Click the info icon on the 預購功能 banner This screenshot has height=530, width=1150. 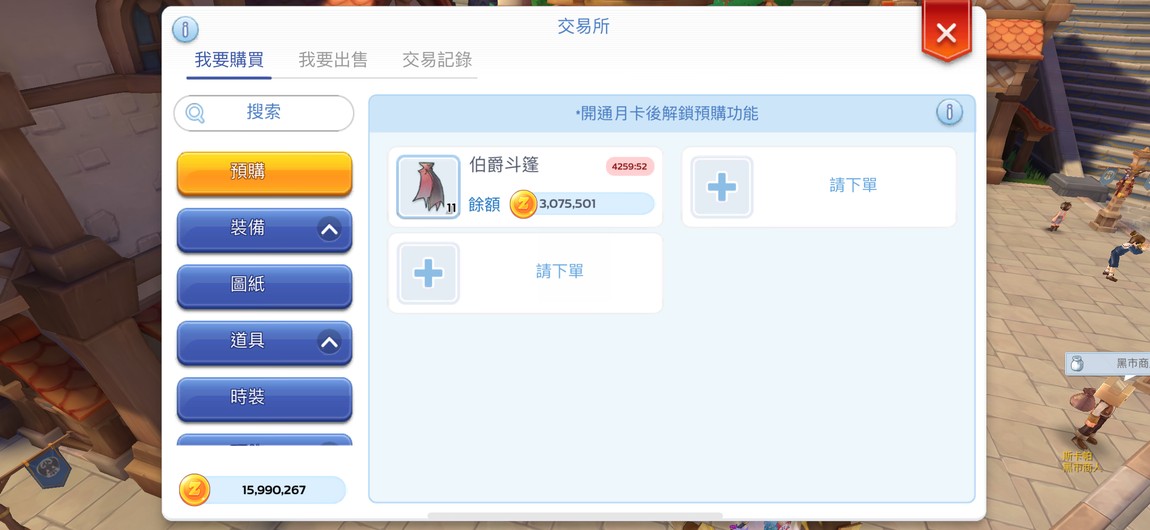pos(949,112)
